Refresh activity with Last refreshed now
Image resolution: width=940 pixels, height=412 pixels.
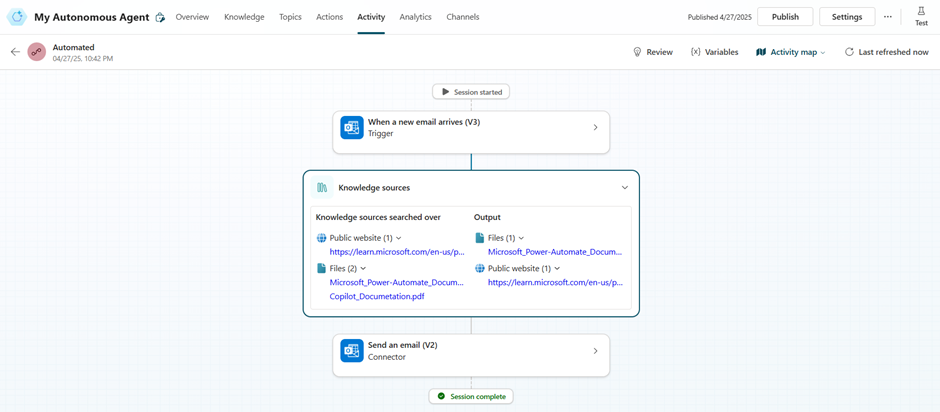pos(886,52)
